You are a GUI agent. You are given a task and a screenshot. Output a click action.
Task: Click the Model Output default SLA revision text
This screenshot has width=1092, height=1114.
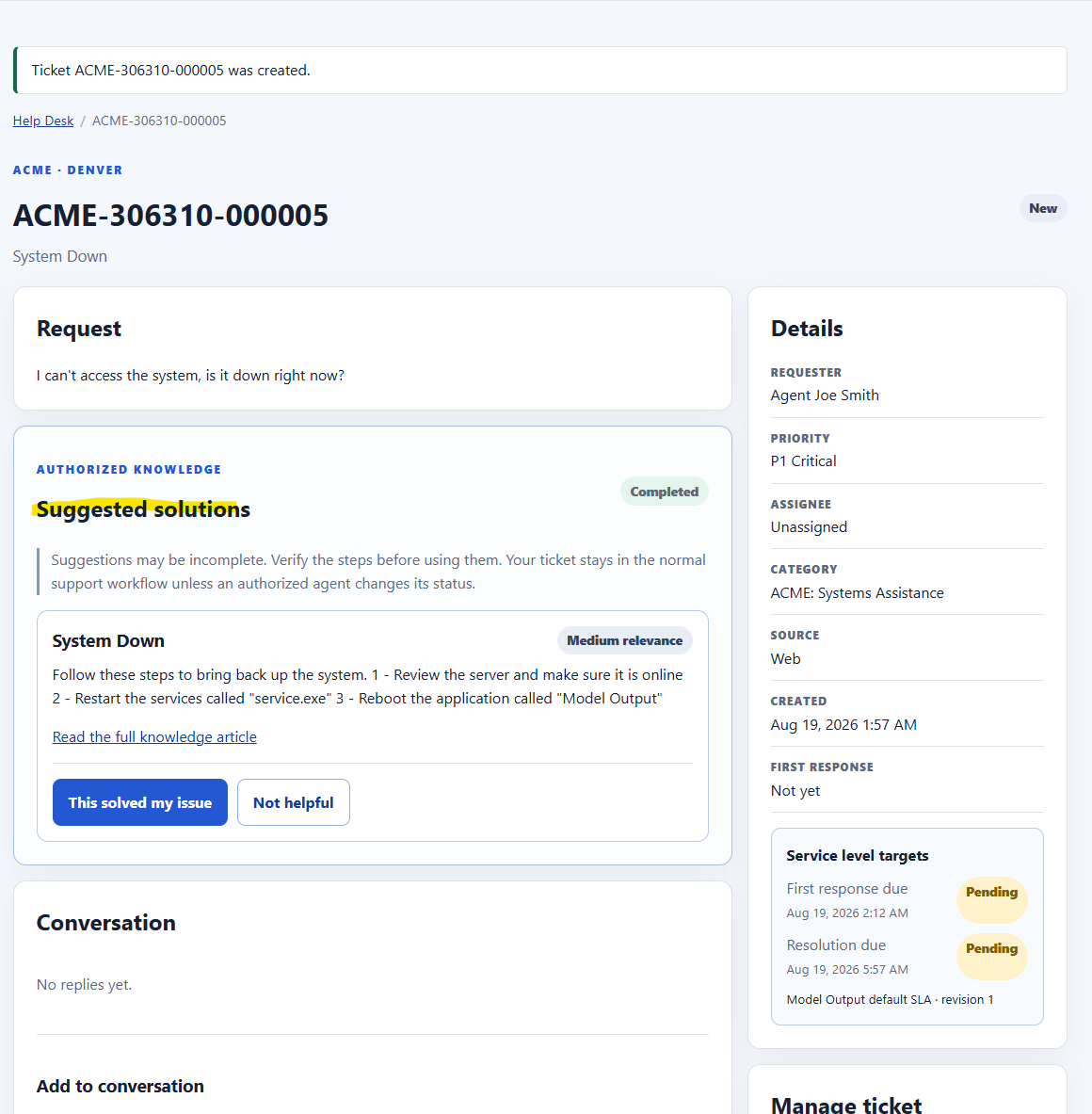click(890, 1000)
